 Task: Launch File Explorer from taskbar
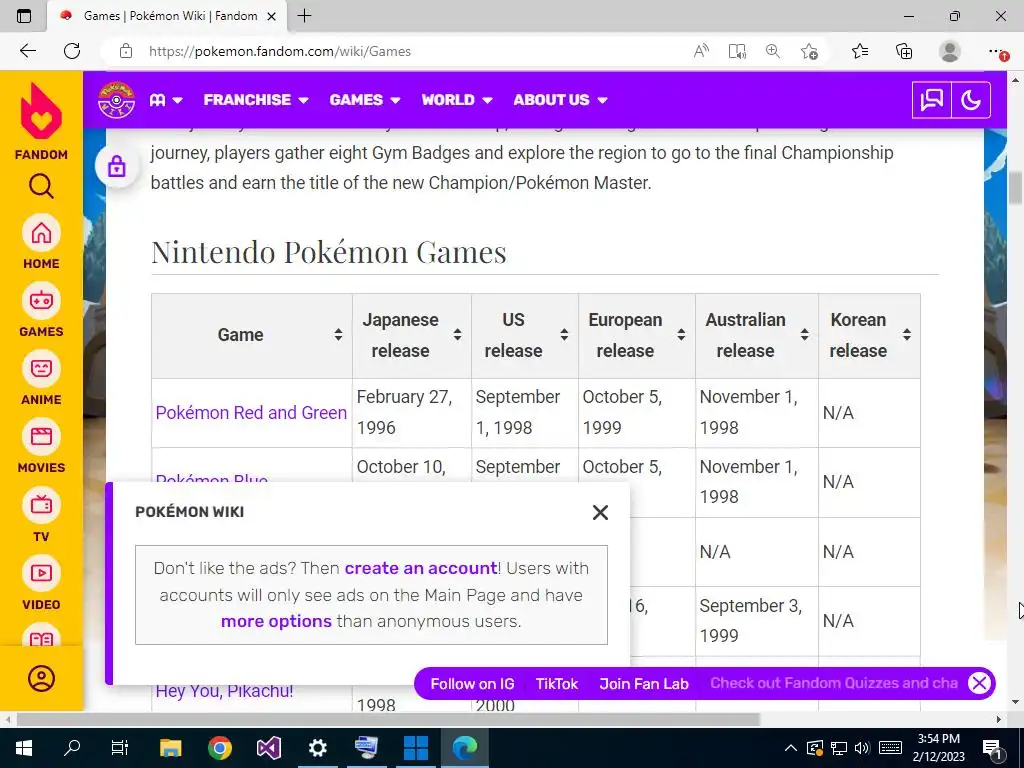pos(170,748)
